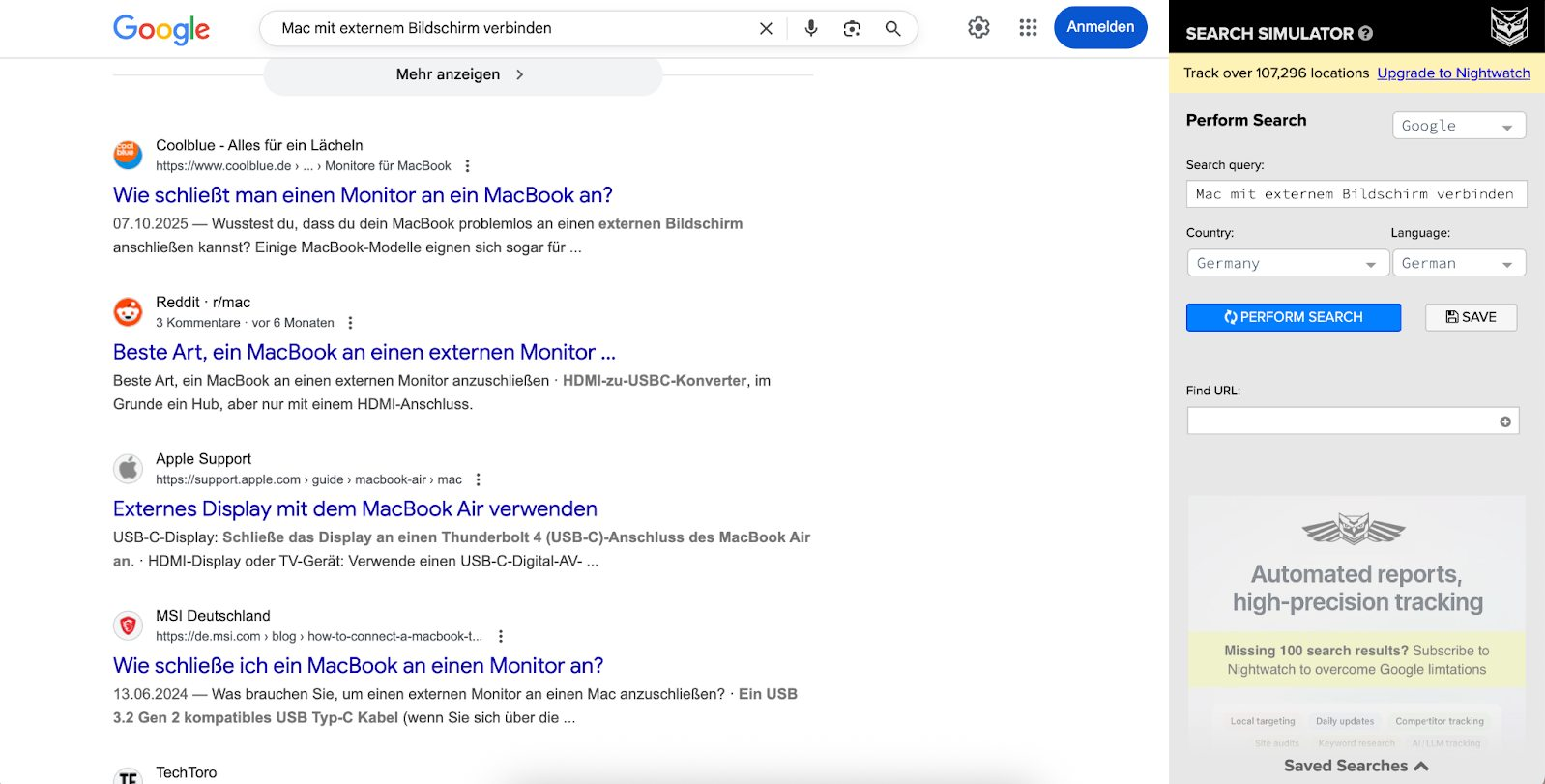
Task: Click the 'TechToro' source name
Action: 187,772
